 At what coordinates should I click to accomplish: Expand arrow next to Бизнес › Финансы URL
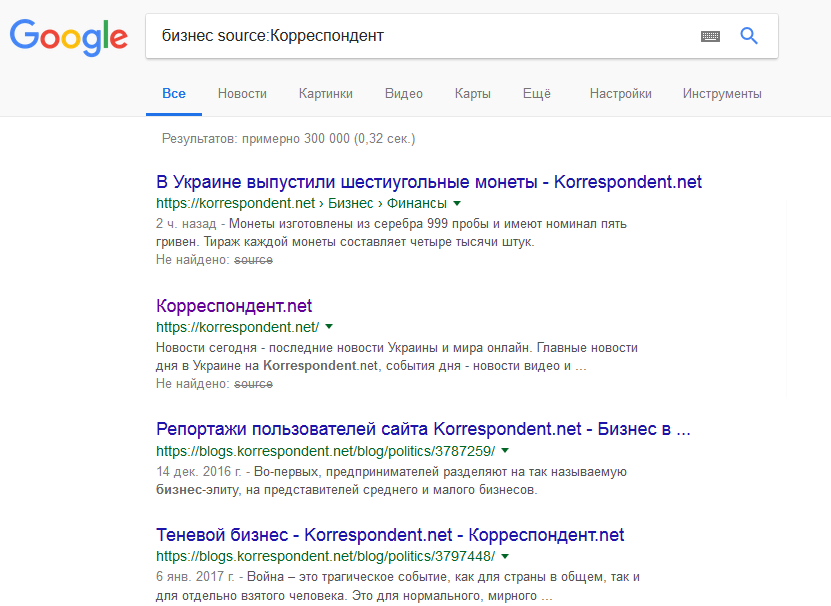click(456, 204)
